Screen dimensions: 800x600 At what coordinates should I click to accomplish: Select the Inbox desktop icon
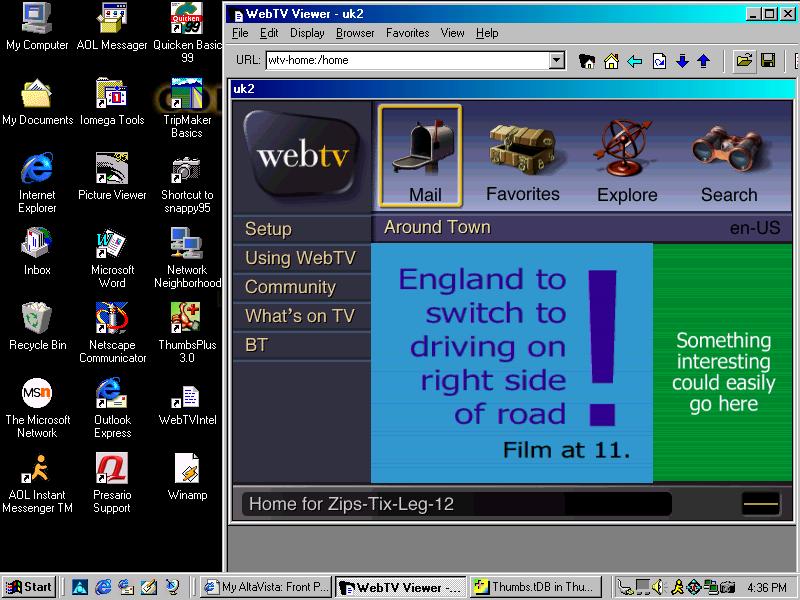(37, 252)
